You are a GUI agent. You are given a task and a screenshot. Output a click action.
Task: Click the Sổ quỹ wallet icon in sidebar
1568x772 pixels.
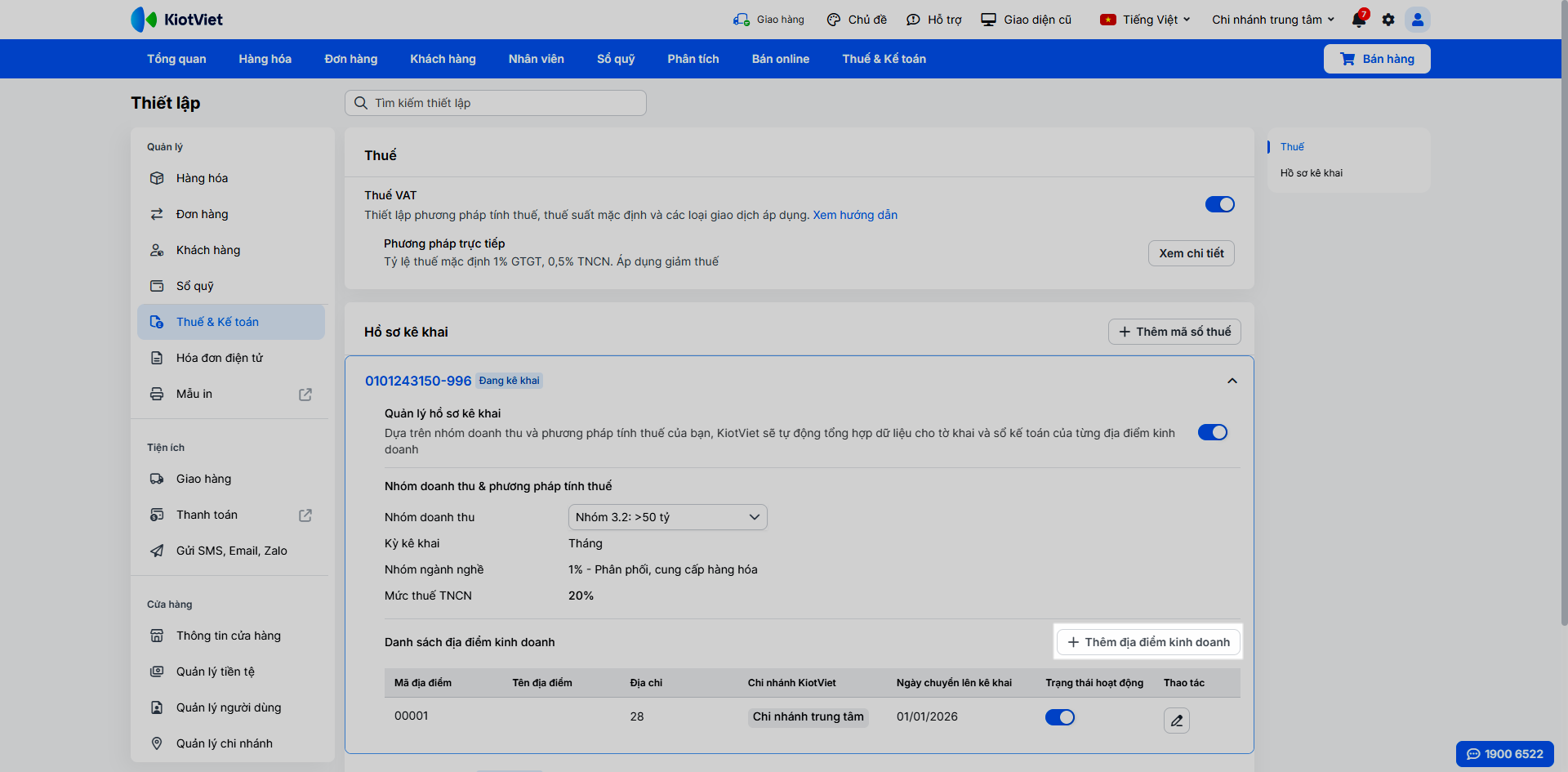point(157,286)
